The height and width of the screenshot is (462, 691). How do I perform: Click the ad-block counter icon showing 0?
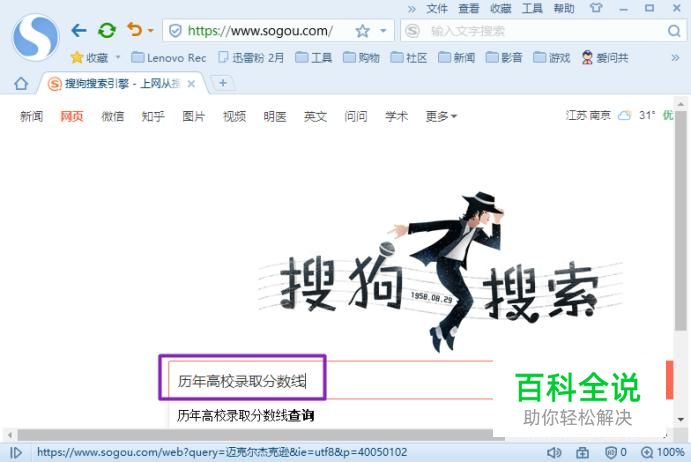click(x=616, y=452)
